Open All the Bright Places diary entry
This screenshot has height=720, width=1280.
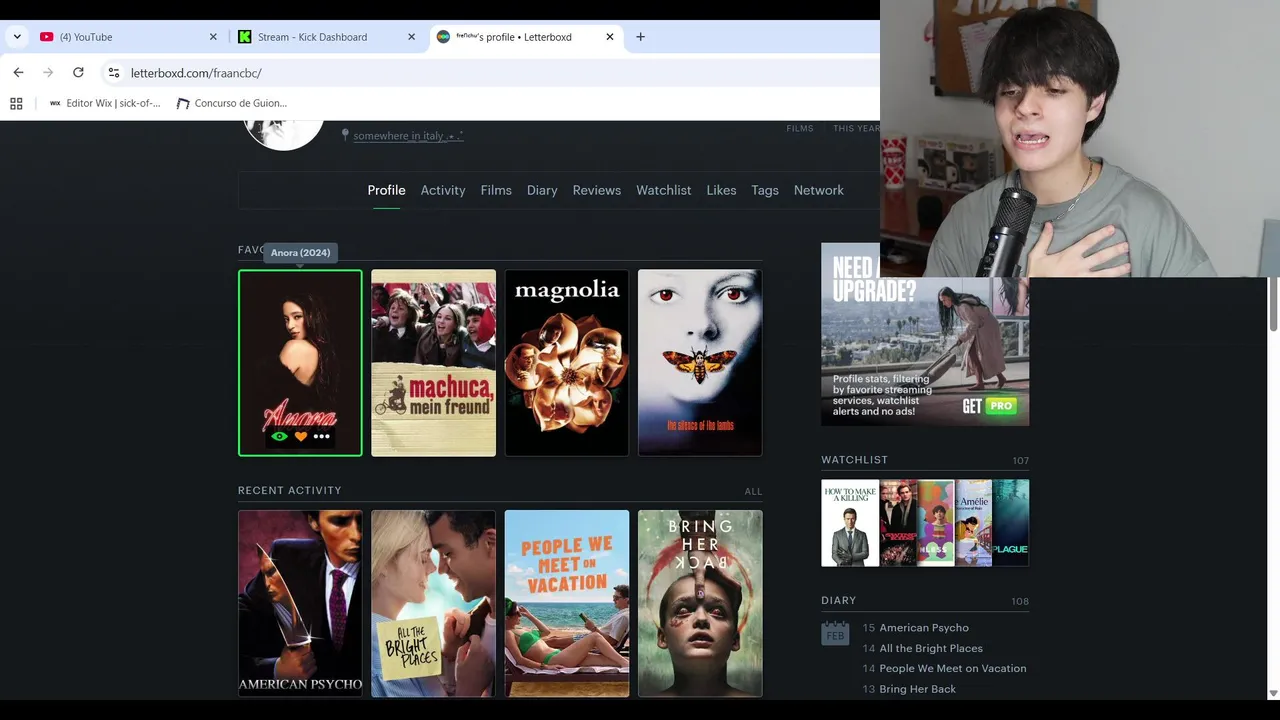tap(931, 648)
